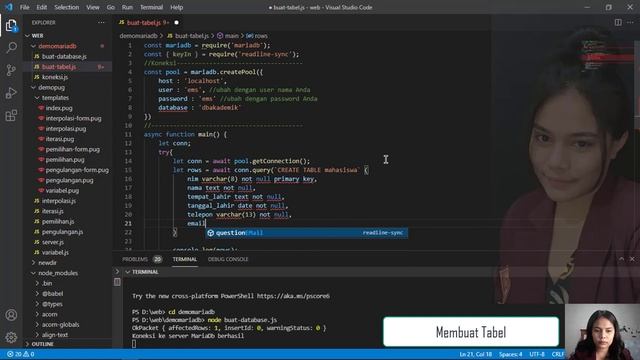Click the unsaved dot on buat-tabel.js tab
Viewport: 640px width, 360px height.
point(176,23)
